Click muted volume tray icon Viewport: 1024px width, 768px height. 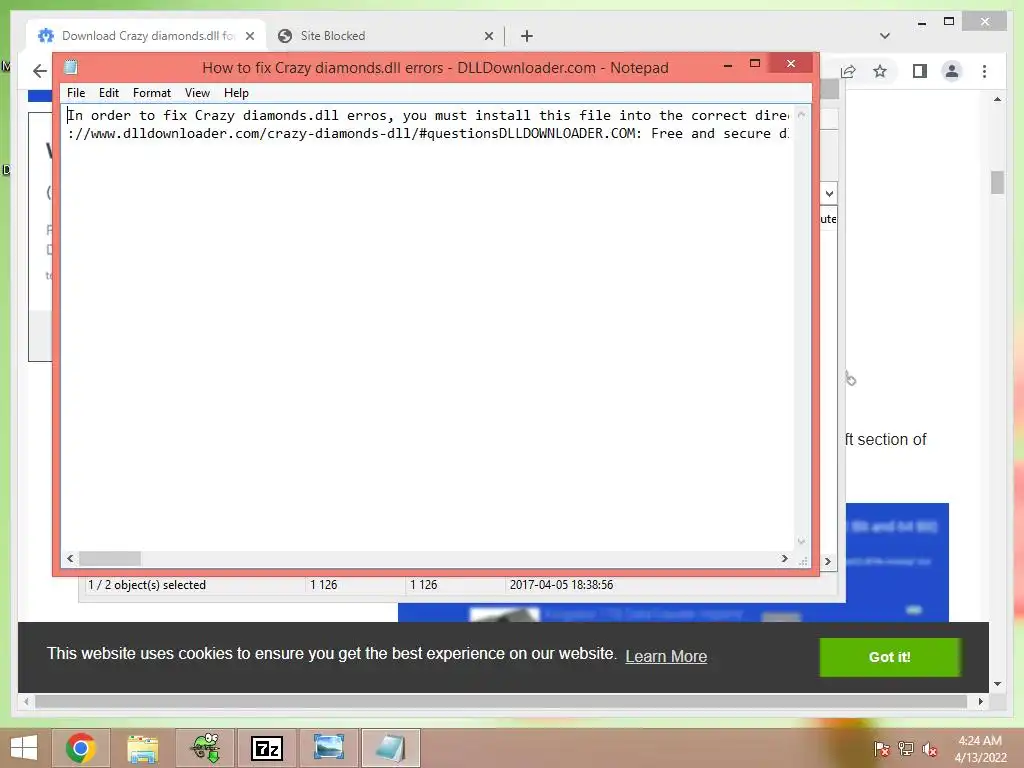pyautogui.click(x=929, y=748)
